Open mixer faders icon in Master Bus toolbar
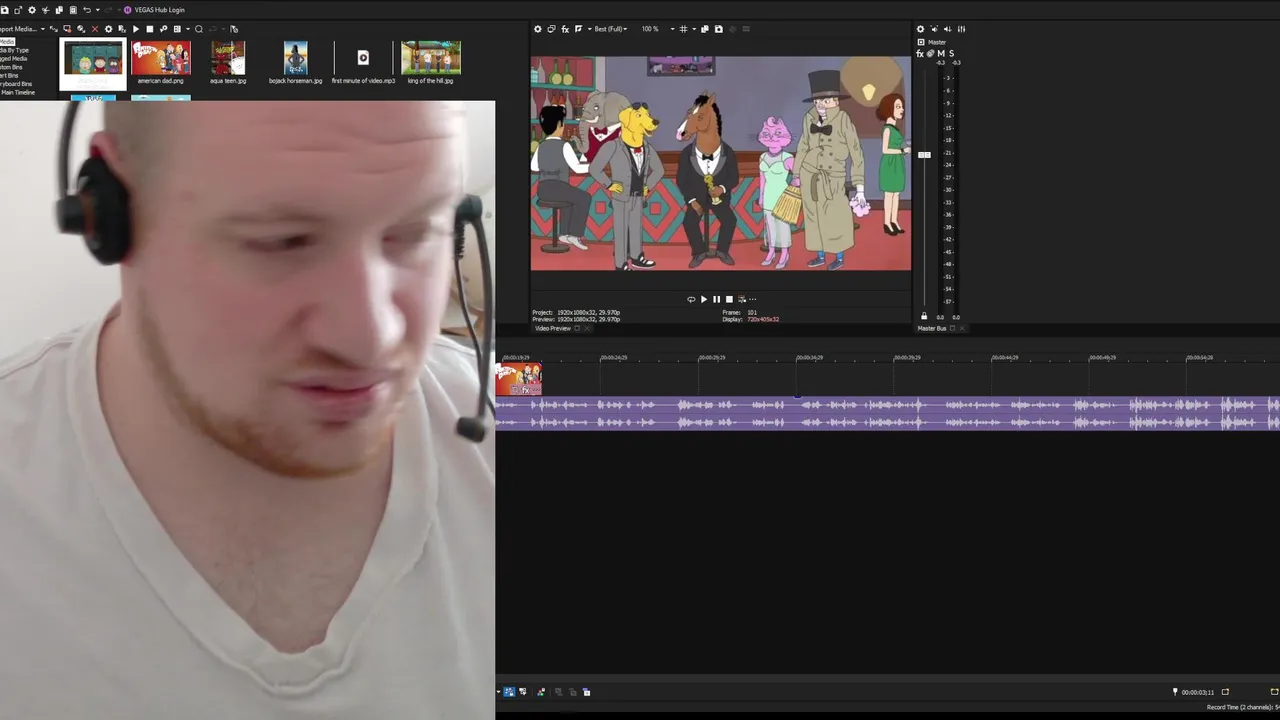This screenshot has width=1280, height=720. point(961,29)
